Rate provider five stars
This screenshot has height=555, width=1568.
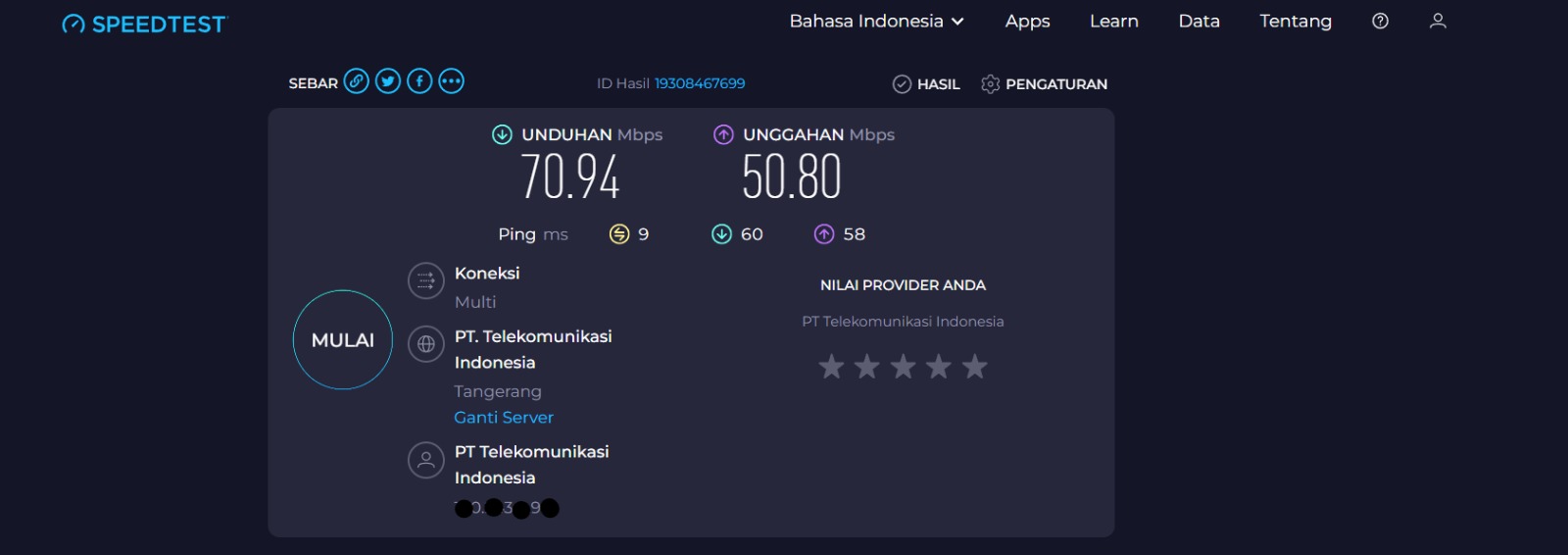coord(974,367)
